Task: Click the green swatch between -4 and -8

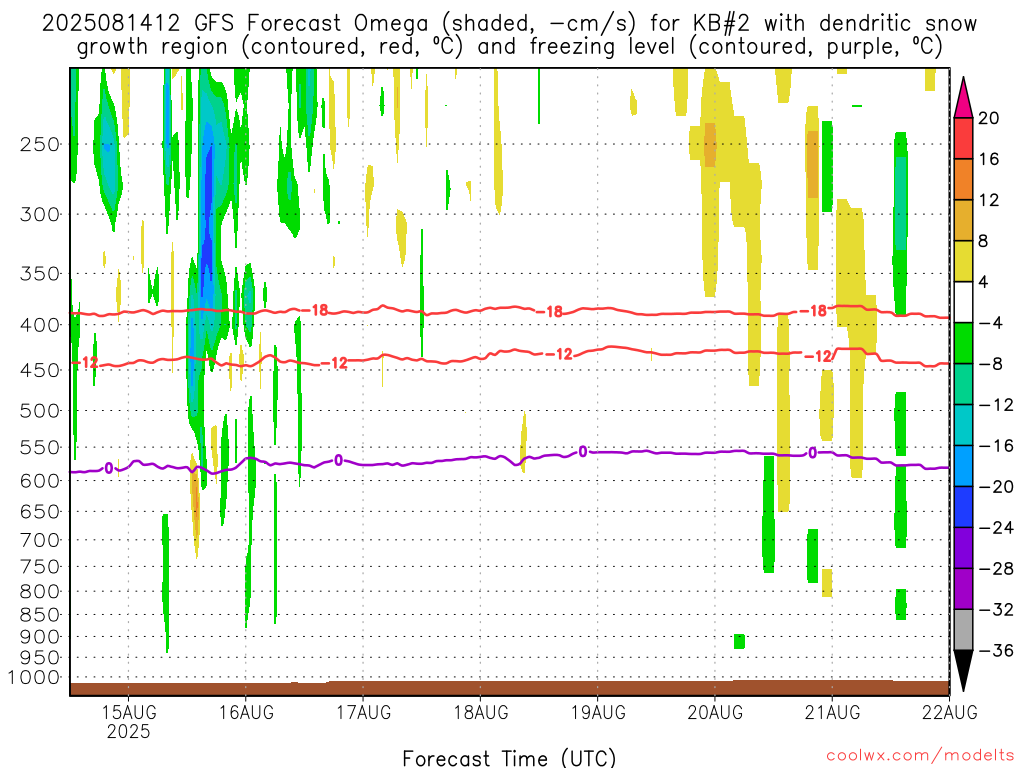Action: (963, 343)
